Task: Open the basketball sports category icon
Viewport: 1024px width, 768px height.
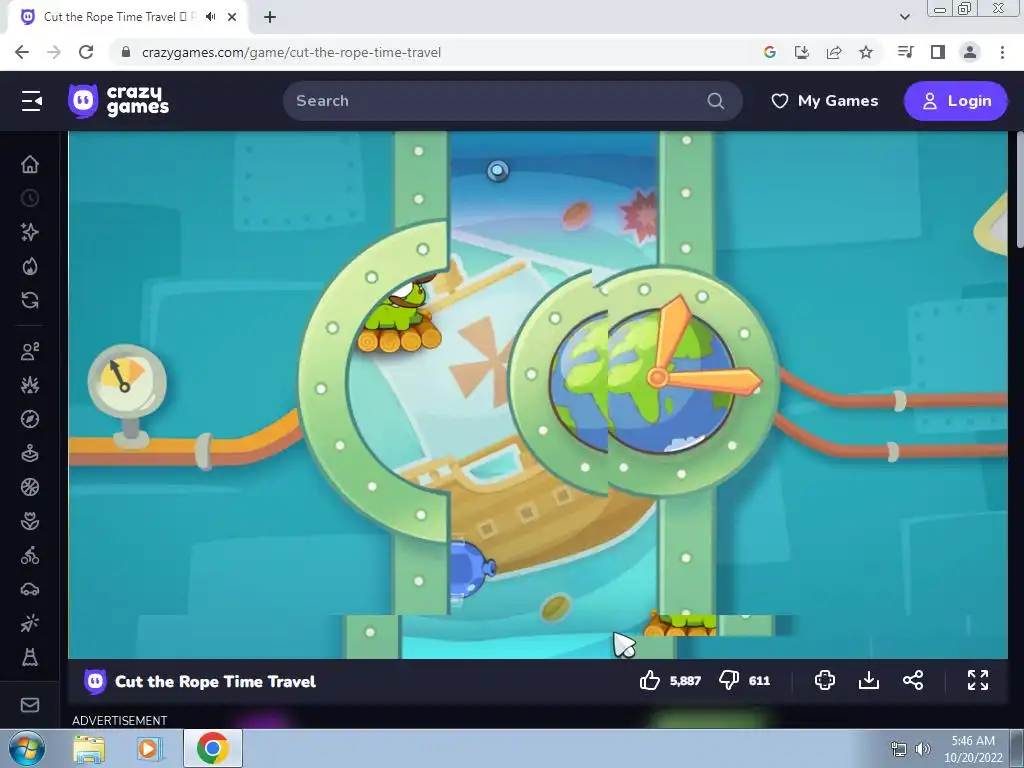Action: [30, 487]
